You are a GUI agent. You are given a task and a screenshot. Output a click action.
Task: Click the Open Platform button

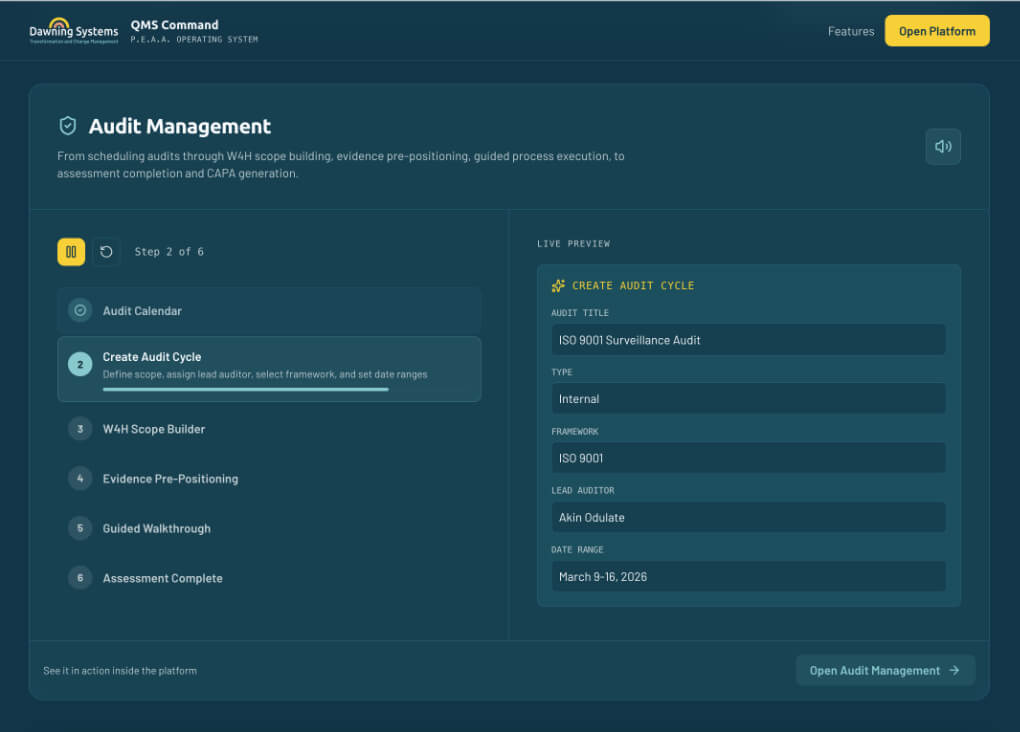click(936, 31)
